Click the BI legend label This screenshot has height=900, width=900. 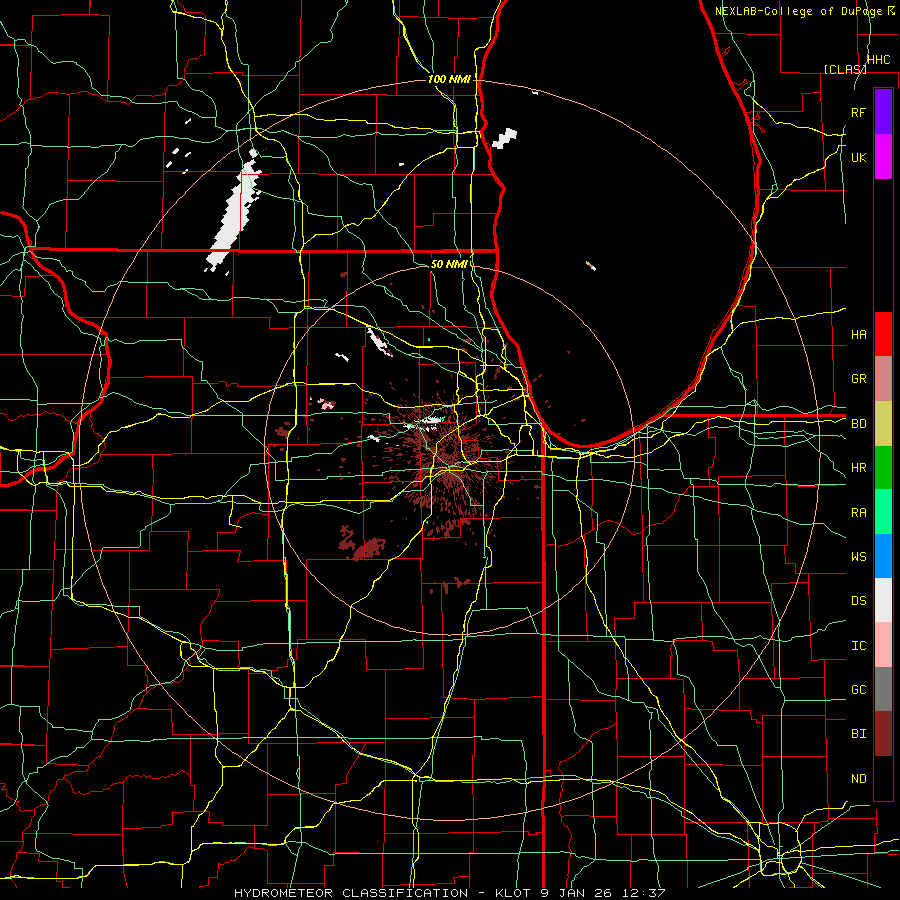click(858, 734)
